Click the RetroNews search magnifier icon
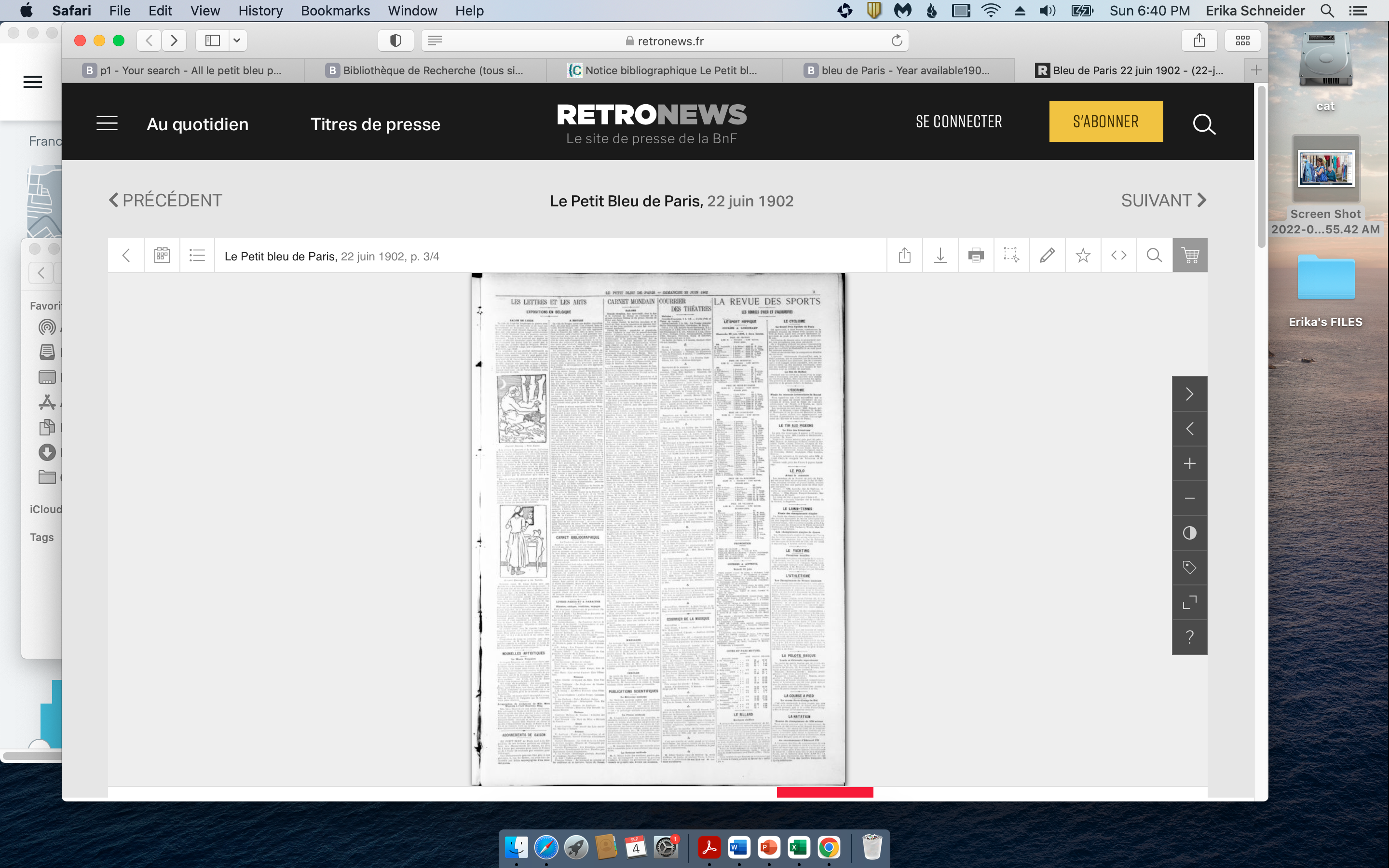1389x868 pixels. (x=1204, y=123)
